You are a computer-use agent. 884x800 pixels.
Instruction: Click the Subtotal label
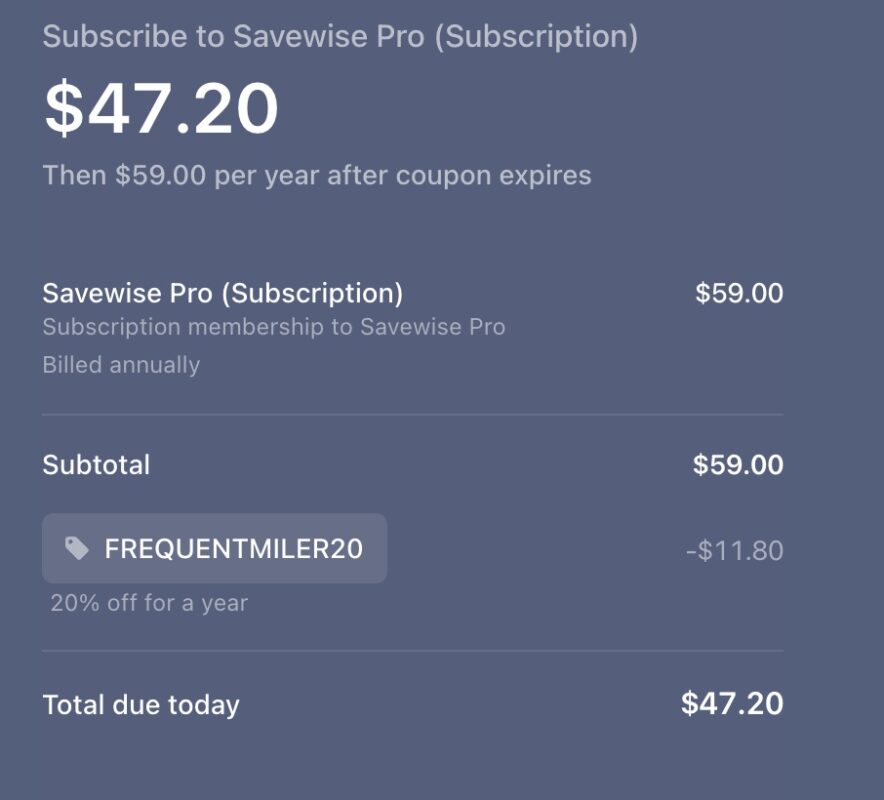tap(96, 464)
